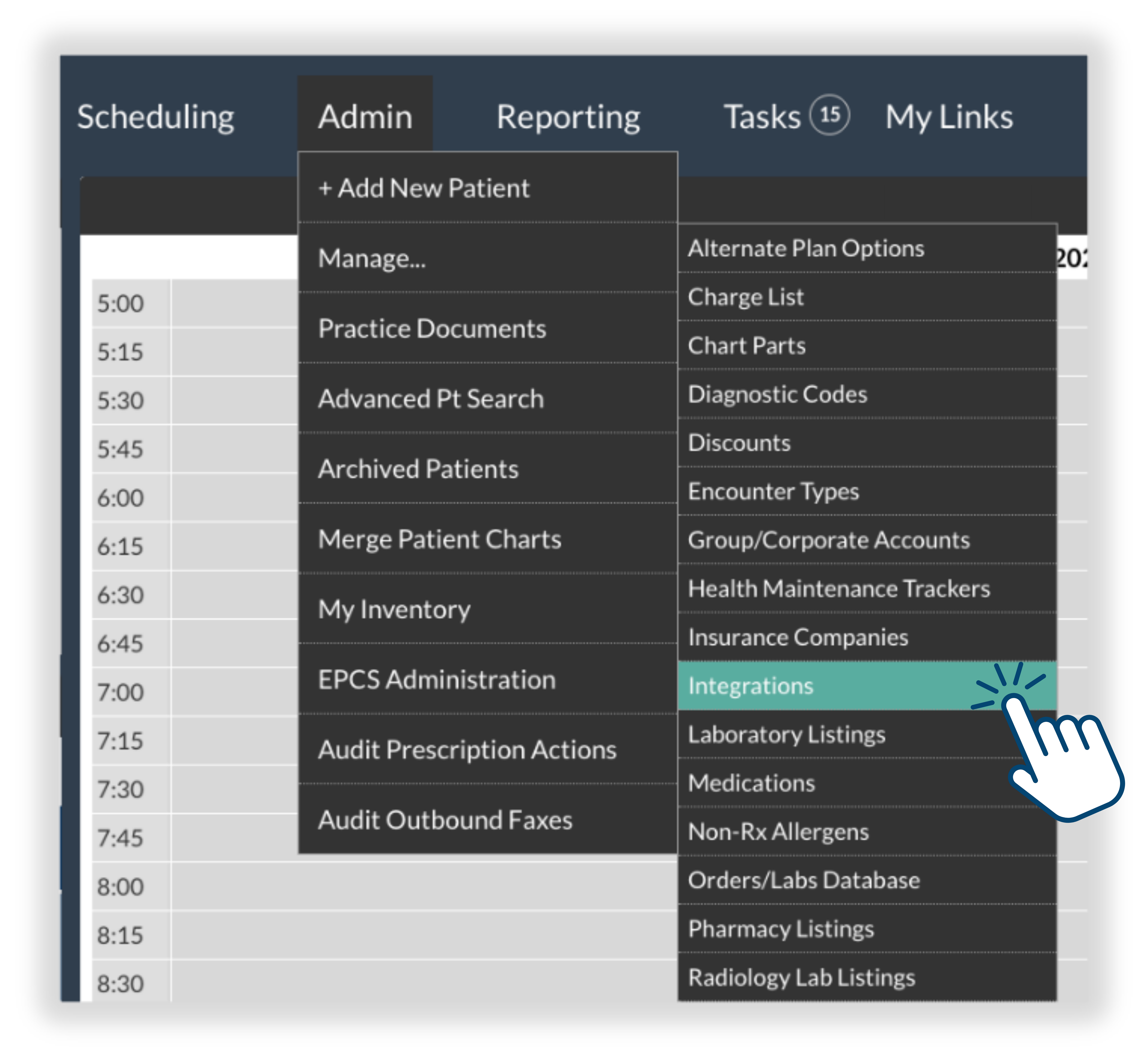Select Merge Patient Charts
1148x1057 pixels.
coord(439,539)
